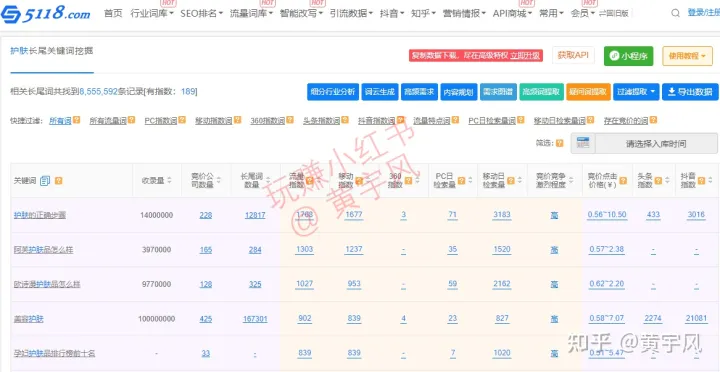Expand 行业词库 navigation dropdown

point(152,13)
